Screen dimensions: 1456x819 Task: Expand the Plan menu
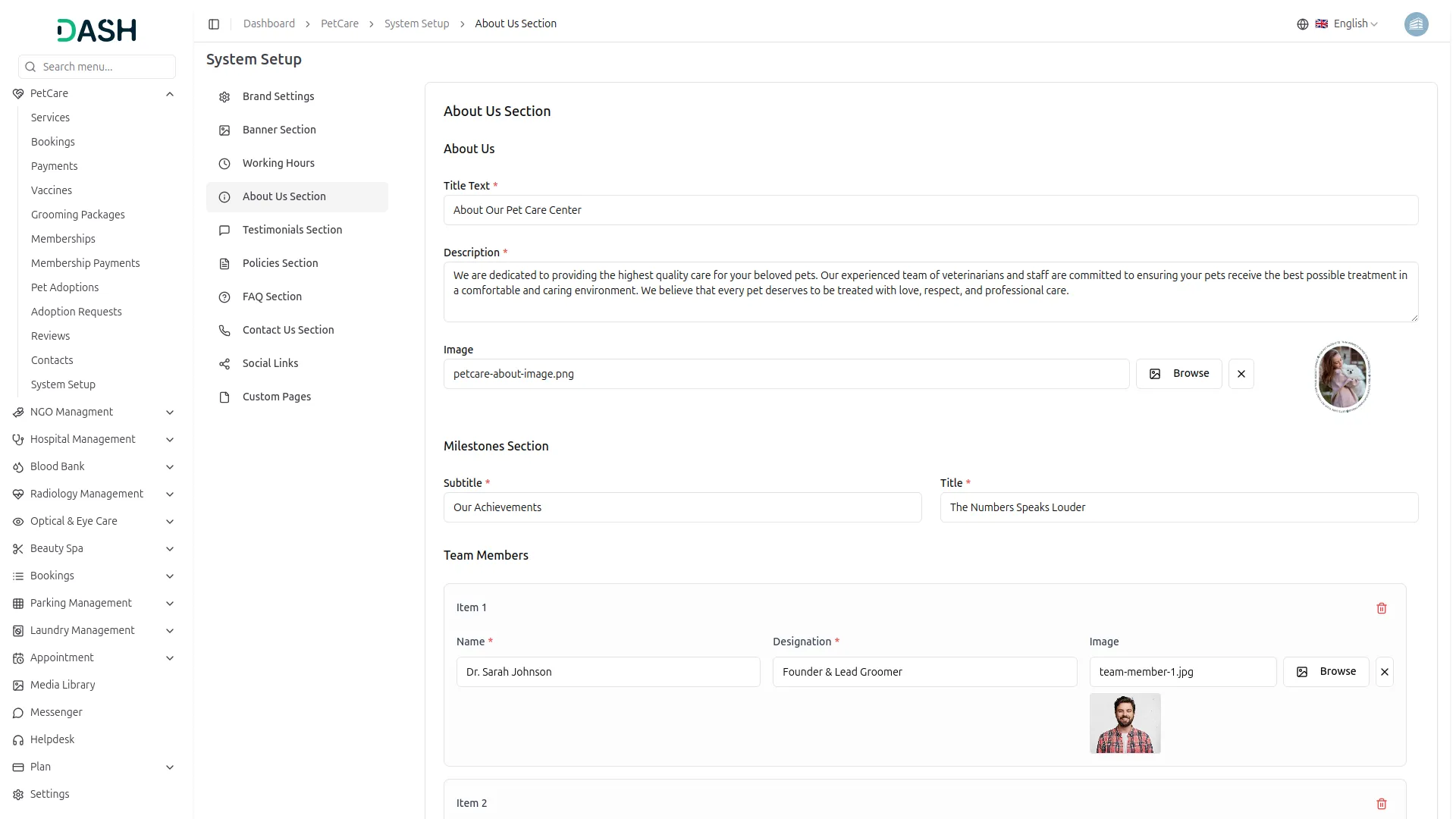[170, 767]
